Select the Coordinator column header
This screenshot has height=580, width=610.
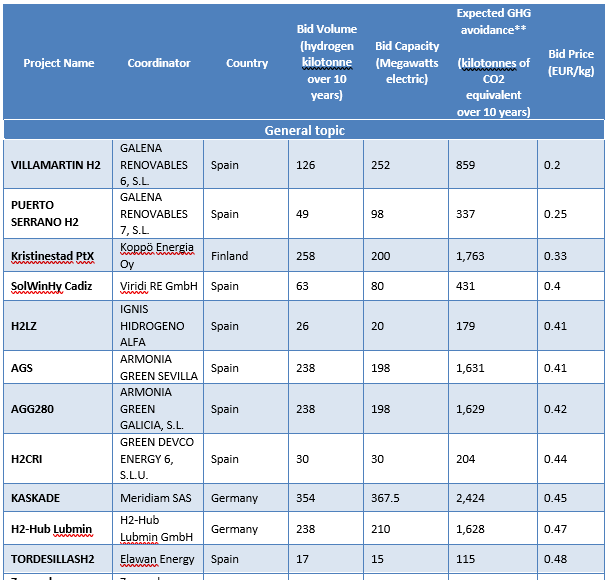(x=158, y=63)
